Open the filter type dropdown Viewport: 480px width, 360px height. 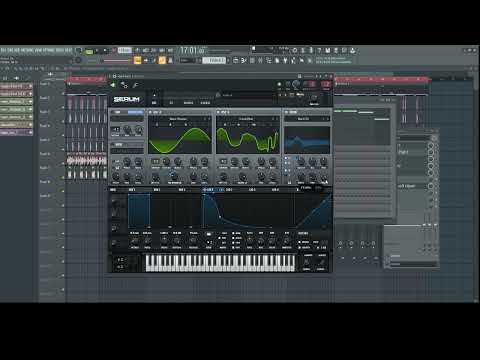coord(303,119)
